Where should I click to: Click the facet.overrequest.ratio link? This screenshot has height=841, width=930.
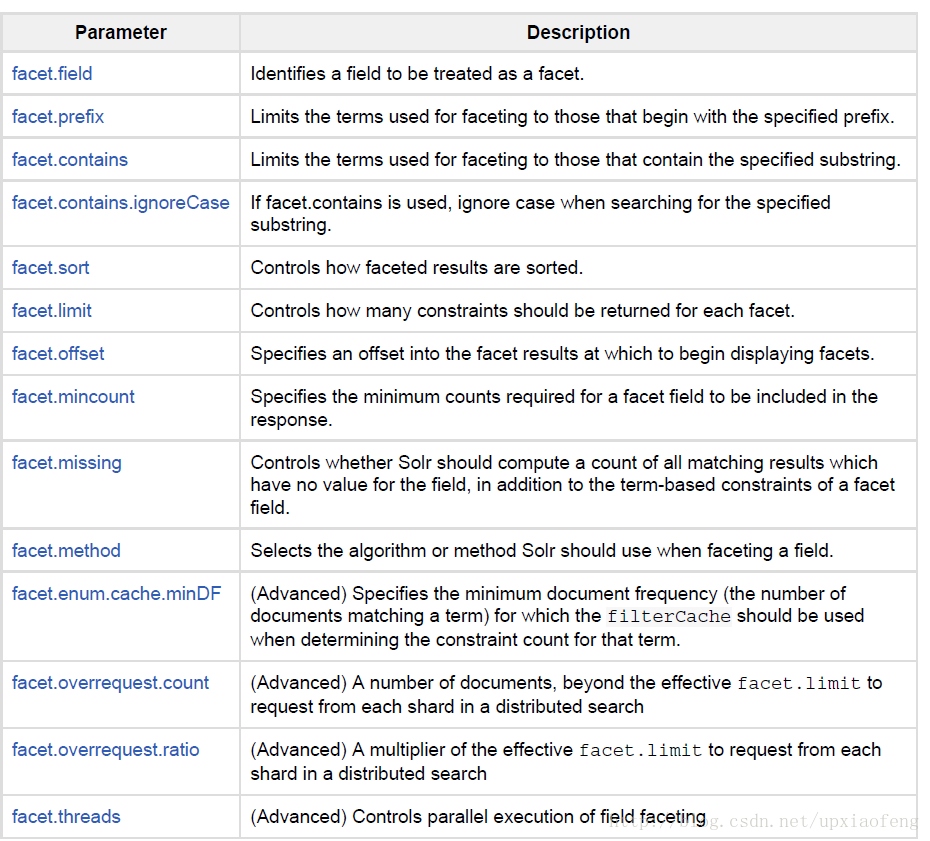pyautogui.click(x=106, y=750)
